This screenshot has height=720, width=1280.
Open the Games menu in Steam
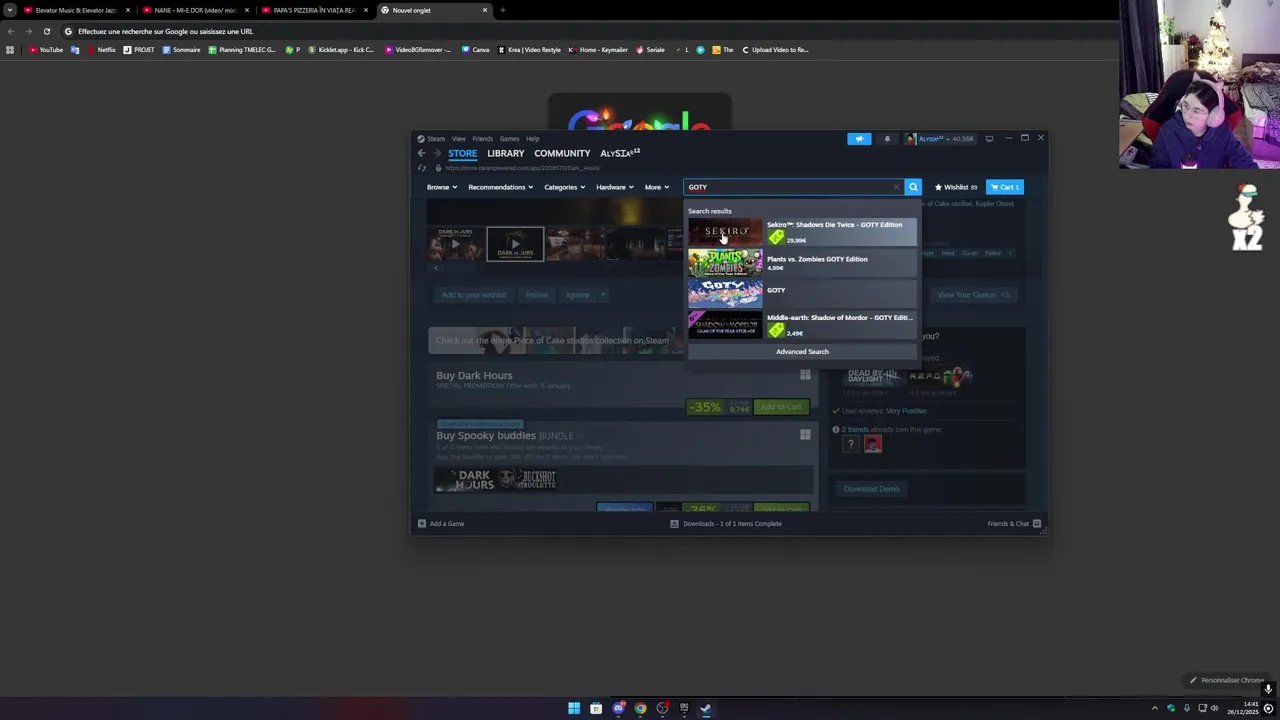coord(509,139)
